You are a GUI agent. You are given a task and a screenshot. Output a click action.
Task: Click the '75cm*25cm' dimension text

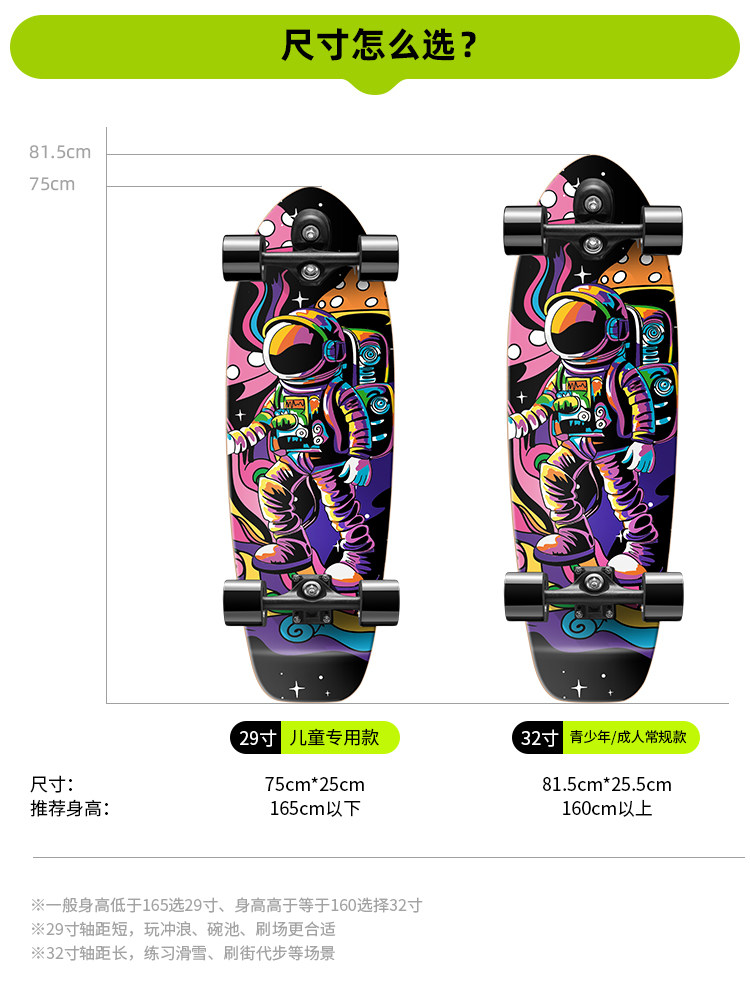[315, 784]
